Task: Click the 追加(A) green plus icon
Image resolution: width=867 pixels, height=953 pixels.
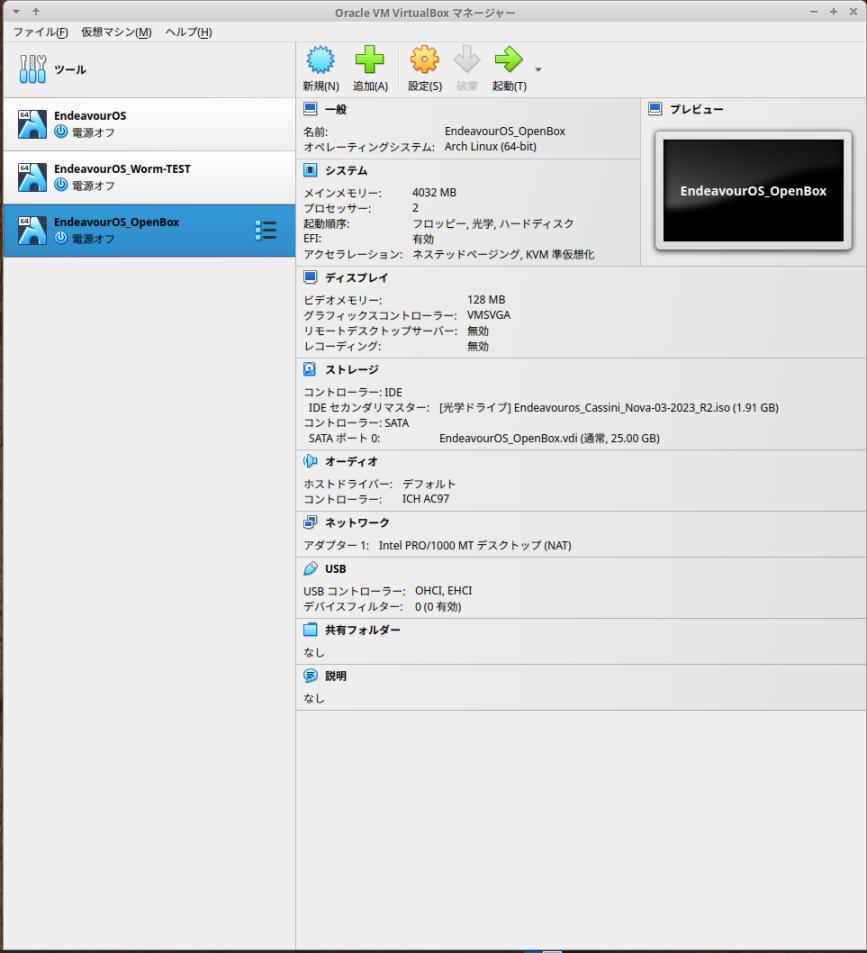Action: click(369, 60)
